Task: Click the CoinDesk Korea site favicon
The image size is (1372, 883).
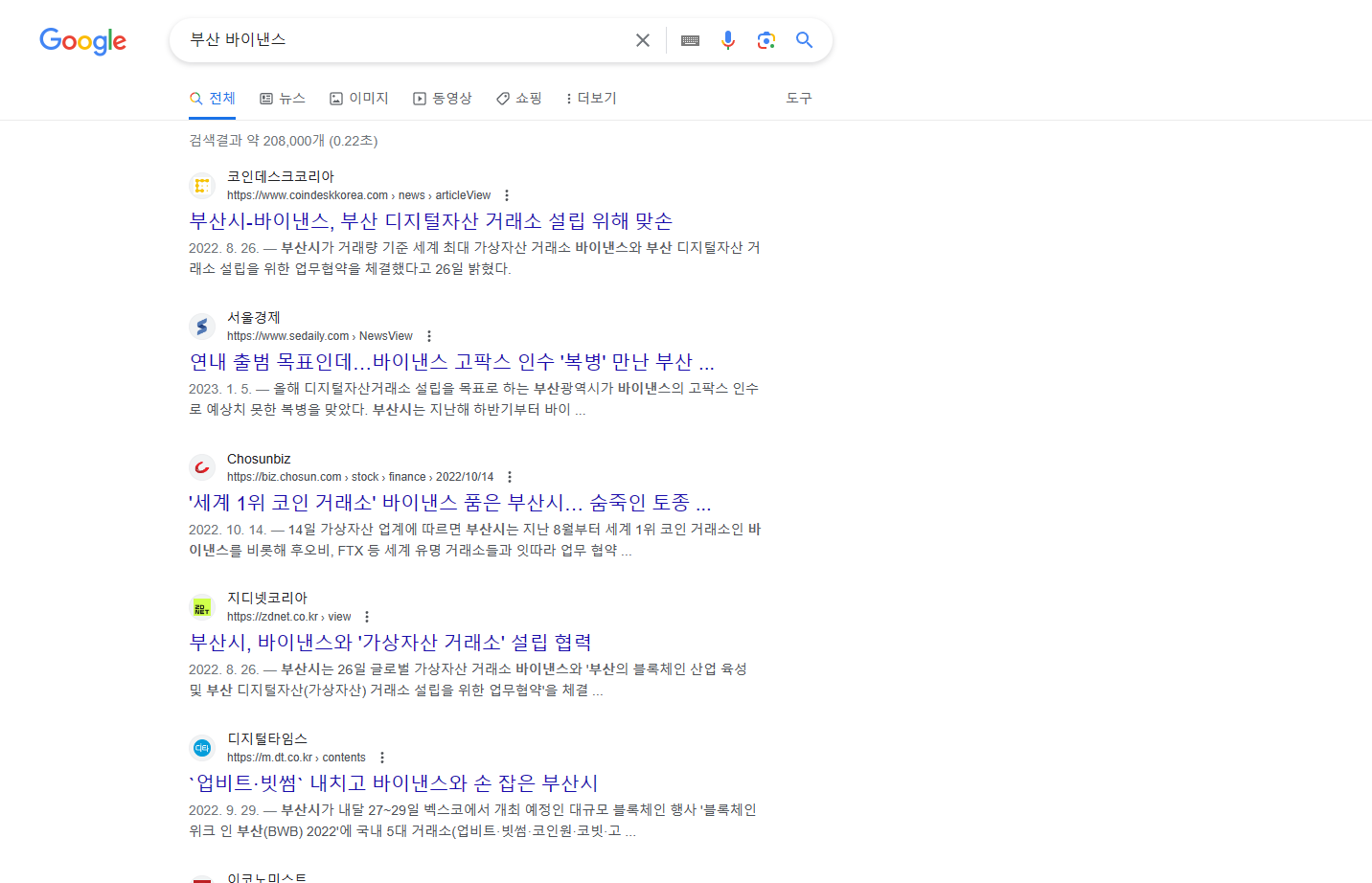Action: pos(202,186)
